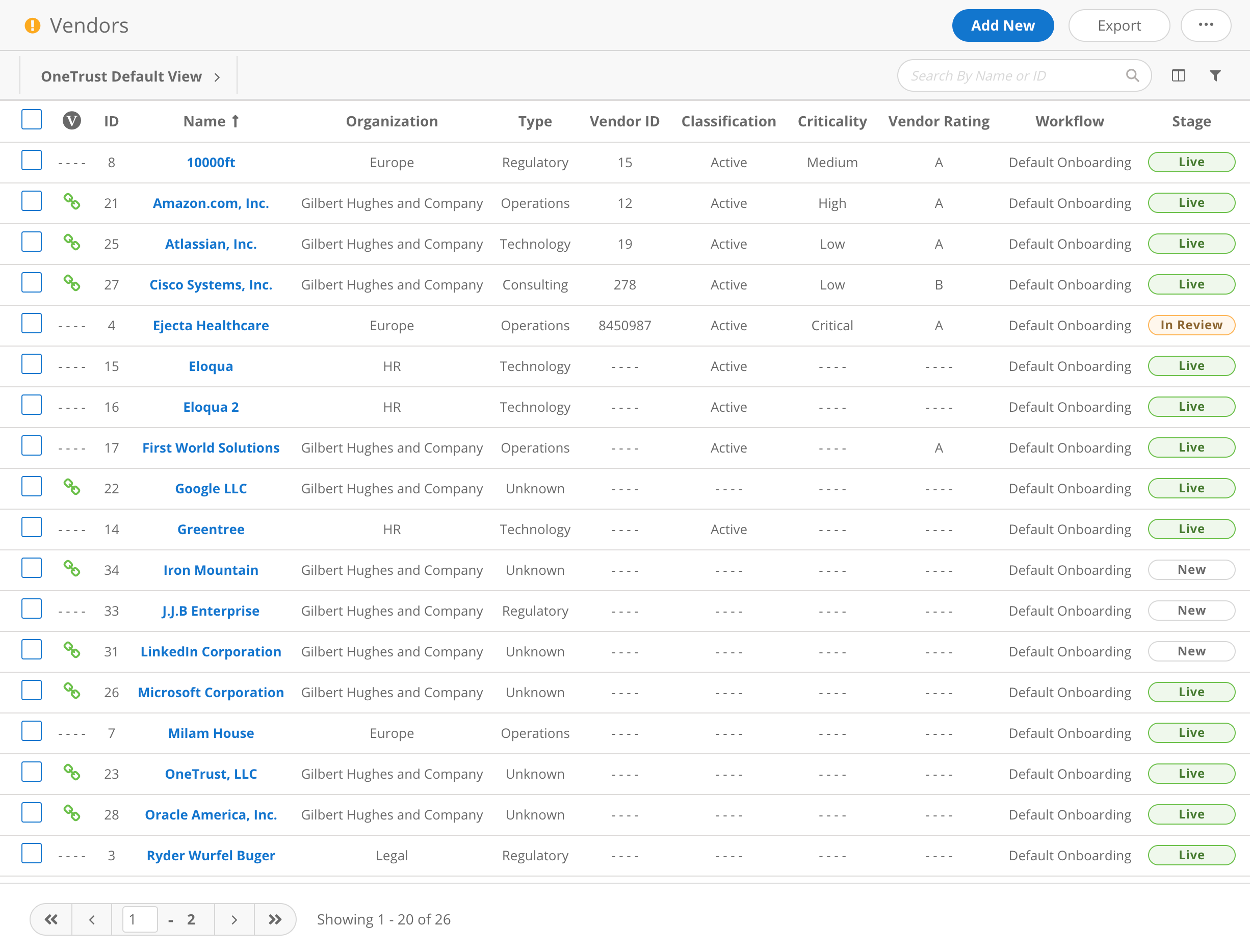Viewport: 1250px width, 952px height.
Task: Click inside the Search By Name or ID field
Action: [x=1009, y=75]
